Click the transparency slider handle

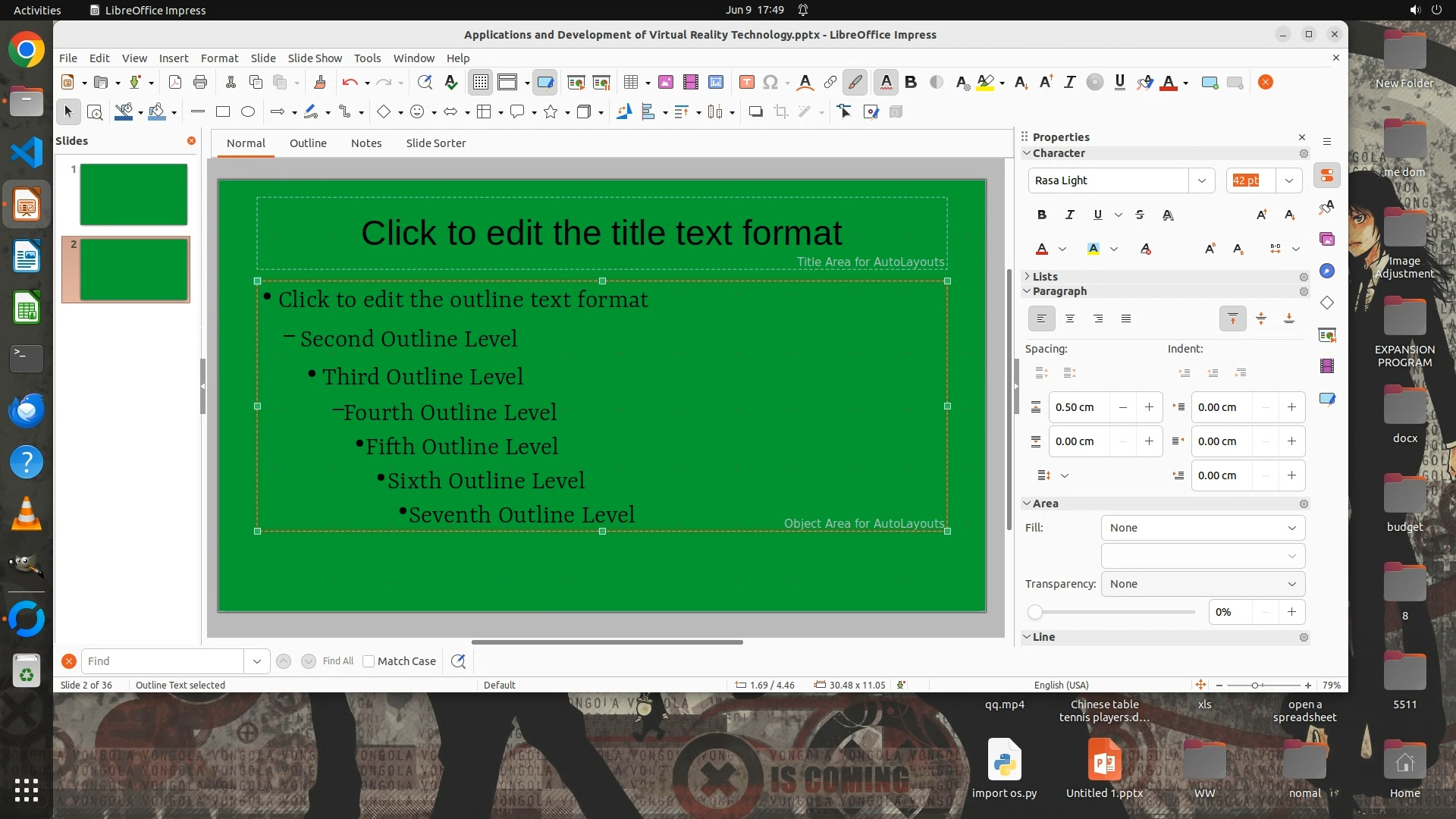[x=1035, y=612]
